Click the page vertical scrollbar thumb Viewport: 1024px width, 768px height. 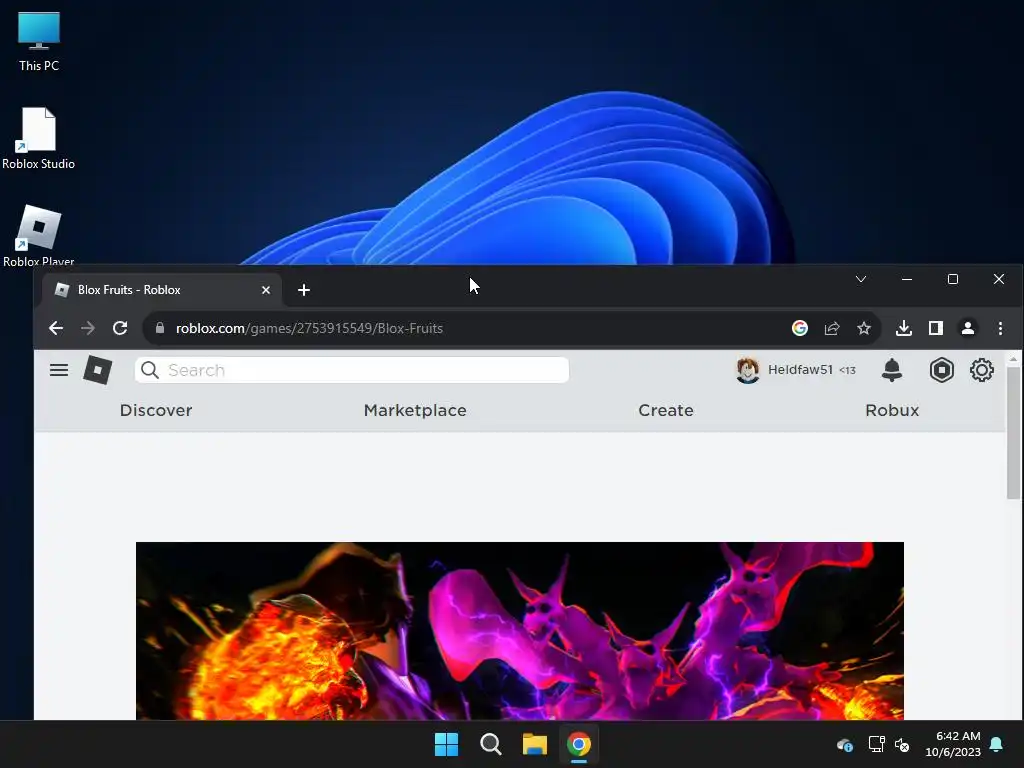pos(1013,432)
